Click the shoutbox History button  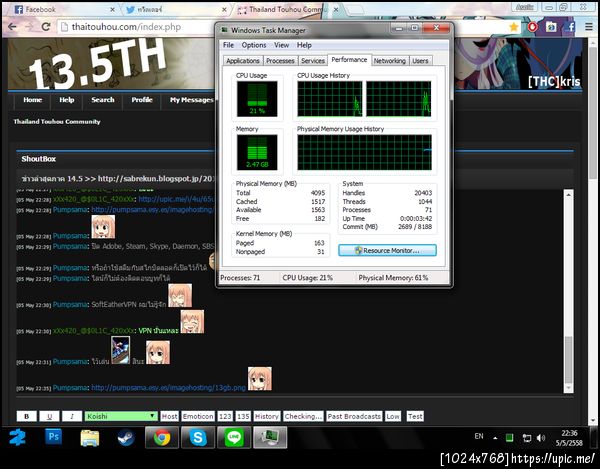coord(267,416)
